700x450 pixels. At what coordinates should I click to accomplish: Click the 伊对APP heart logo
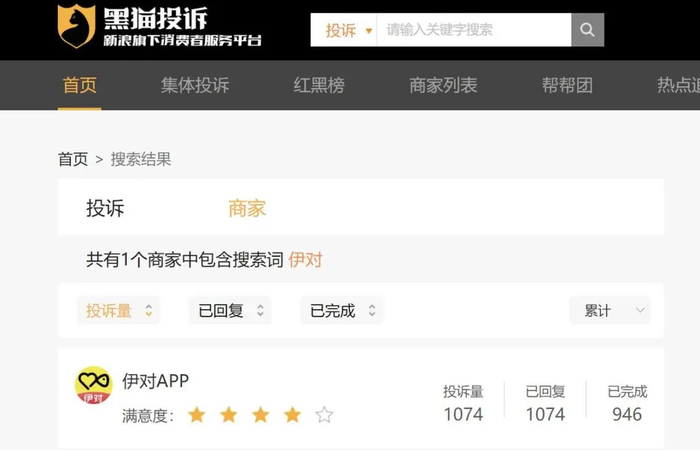[93, 385]
